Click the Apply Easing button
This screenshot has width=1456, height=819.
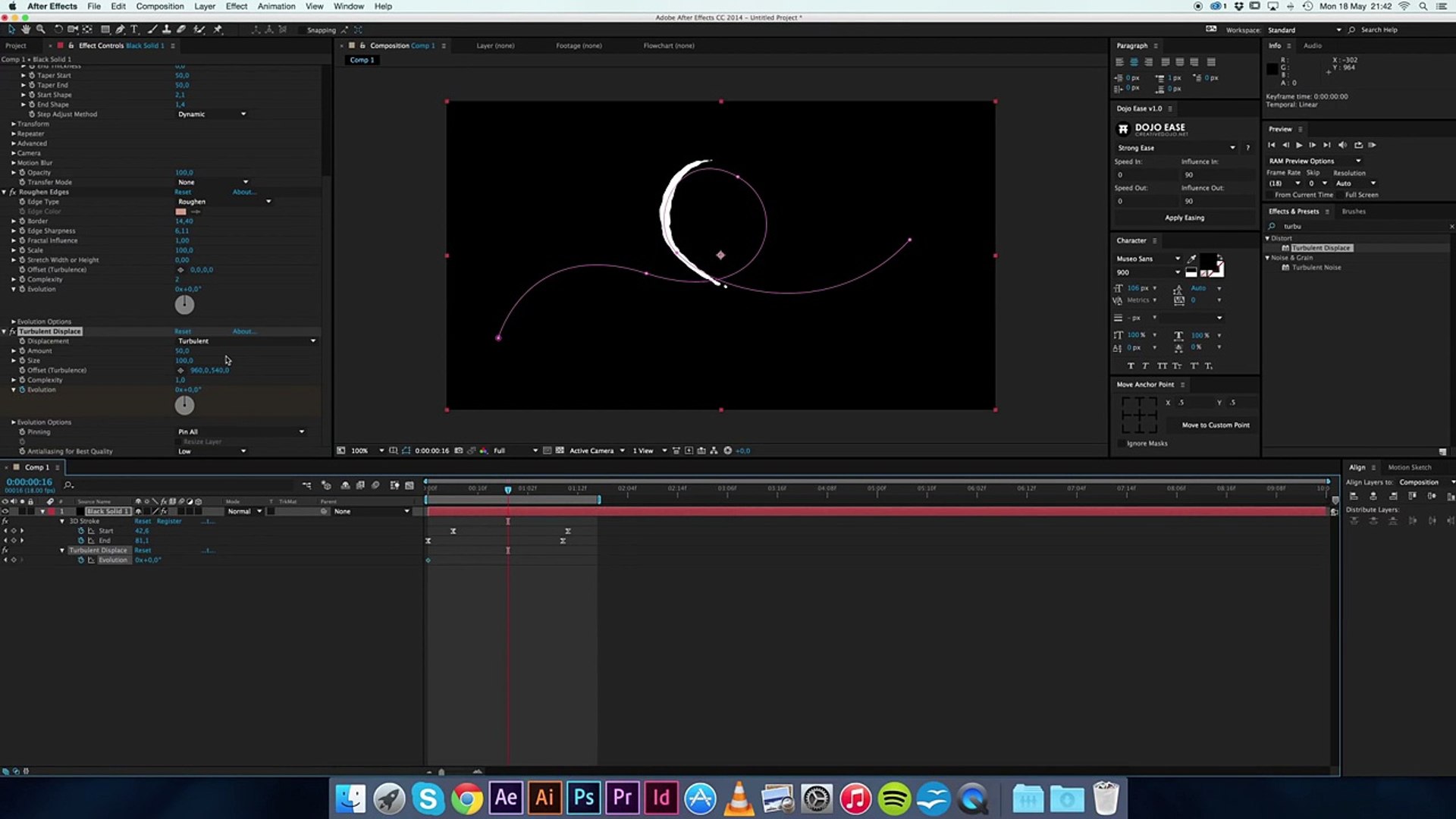(x=1184, y=218)
